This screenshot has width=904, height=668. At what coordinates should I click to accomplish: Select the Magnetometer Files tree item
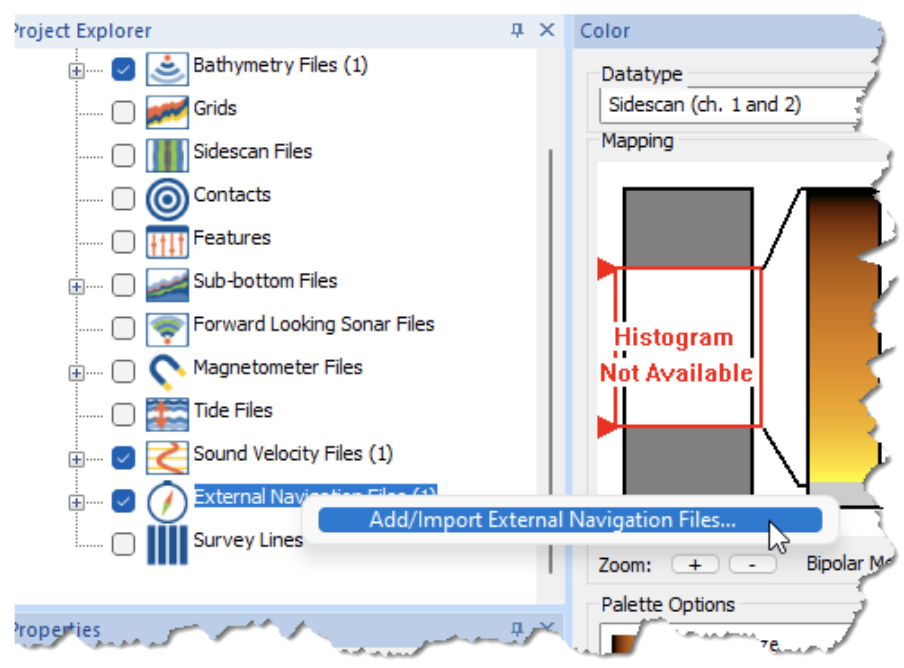(x=278, y=368)
